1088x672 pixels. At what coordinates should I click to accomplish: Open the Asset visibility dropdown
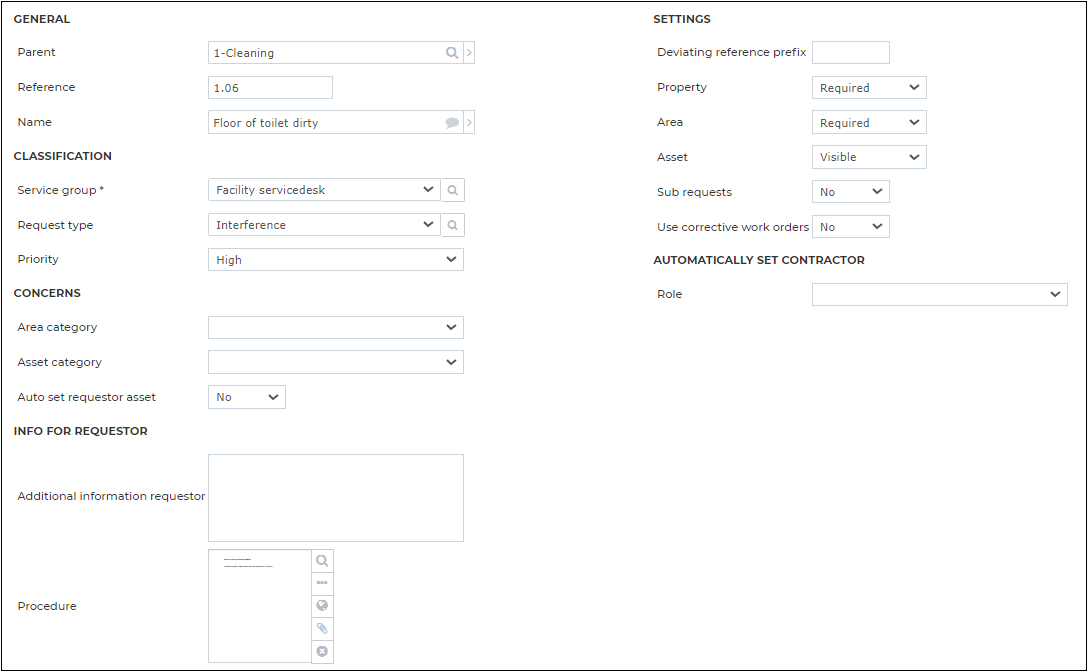869,157
